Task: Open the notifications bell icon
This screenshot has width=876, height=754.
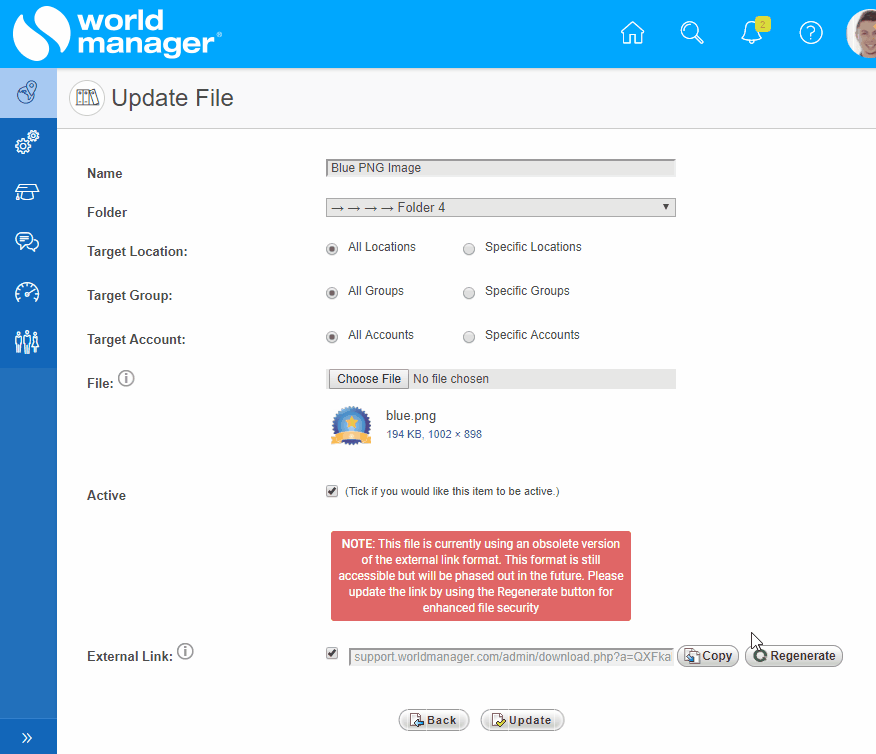Action: tap(753, 31)
